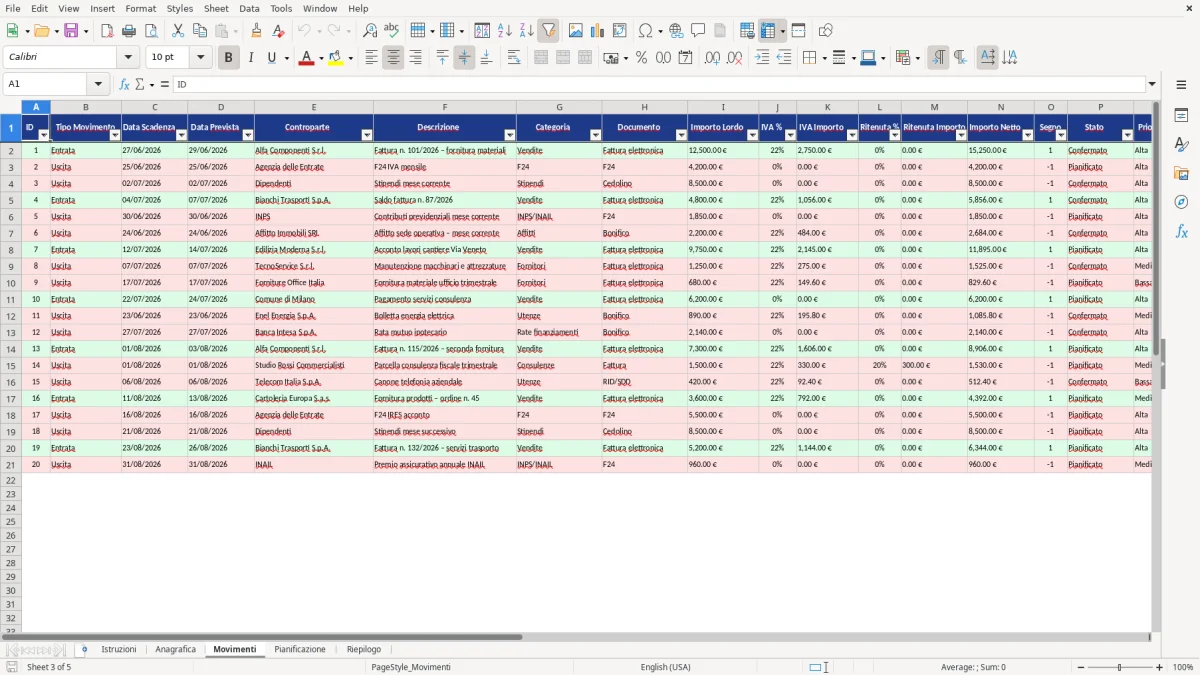Open Find and Replace icon
This screenshot has width=1200, height=675.
click(x=370, y=31)
